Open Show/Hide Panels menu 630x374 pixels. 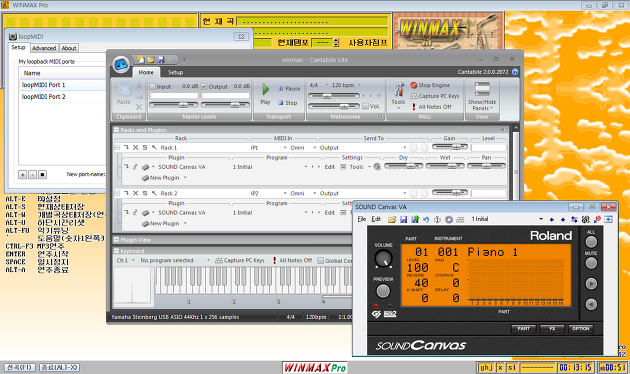coord(482,96)
